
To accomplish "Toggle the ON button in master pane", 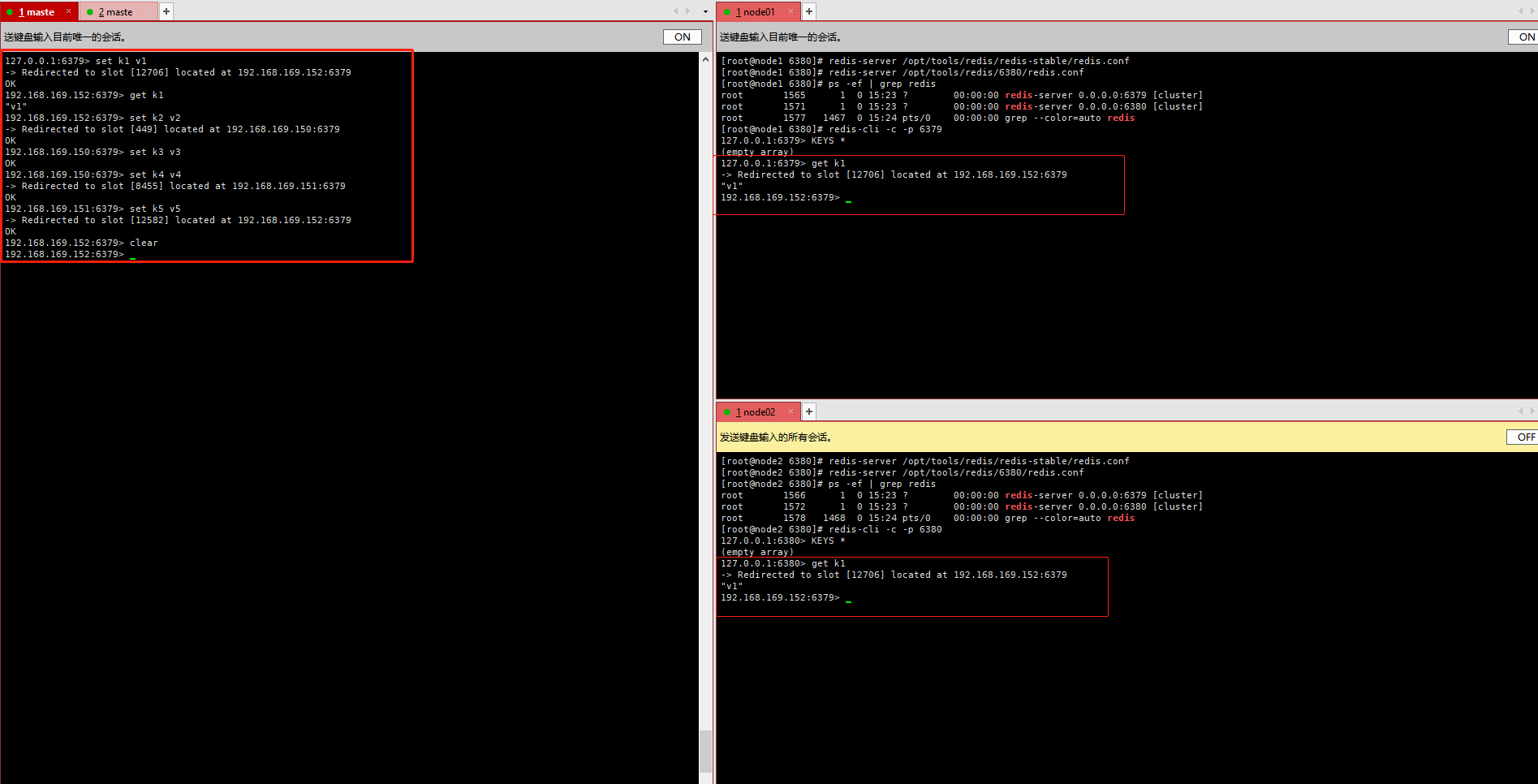I will 683,37.
